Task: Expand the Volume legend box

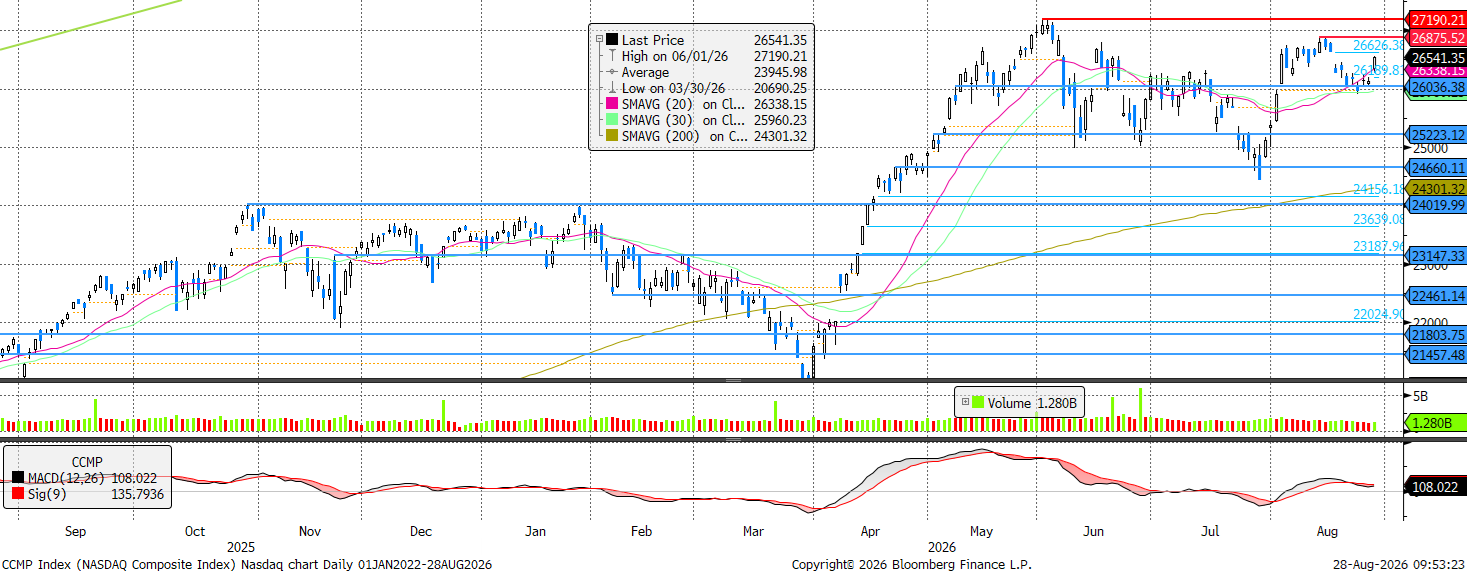Action: pos(965,402)
